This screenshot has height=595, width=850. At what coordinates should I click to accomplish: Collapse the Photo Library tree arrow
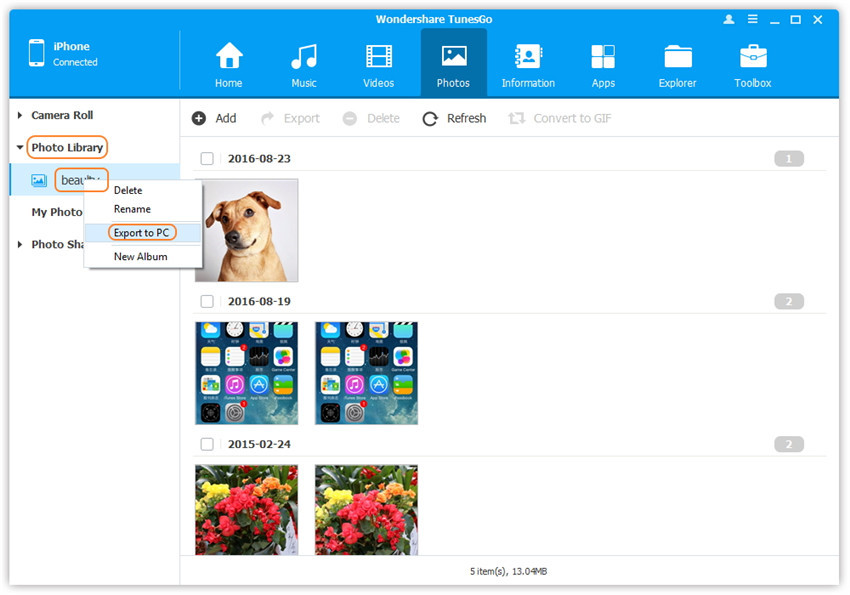point(20,147)
